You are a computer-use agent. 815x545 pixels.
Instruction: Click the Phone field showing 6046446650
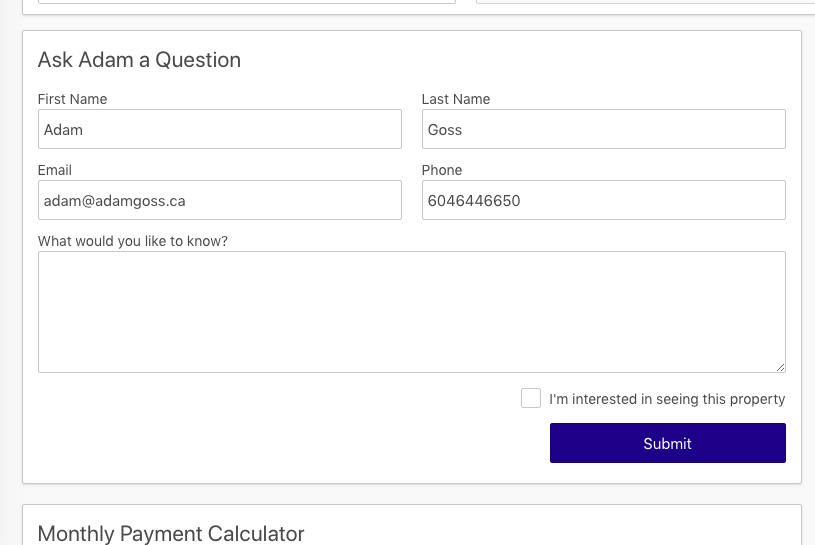(x=603, y=200)
